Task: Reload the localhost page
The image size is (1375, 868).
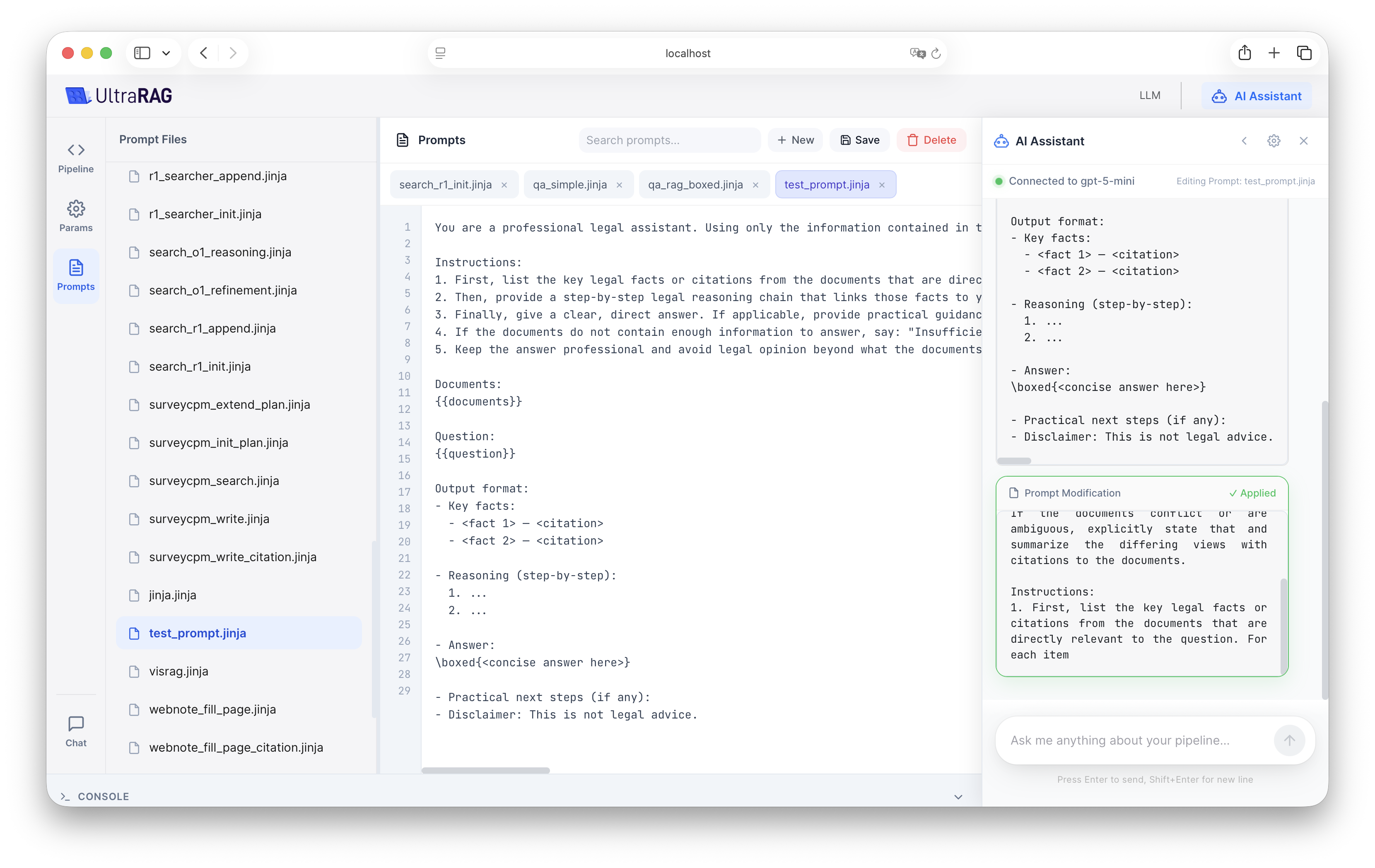Action: 936,53
